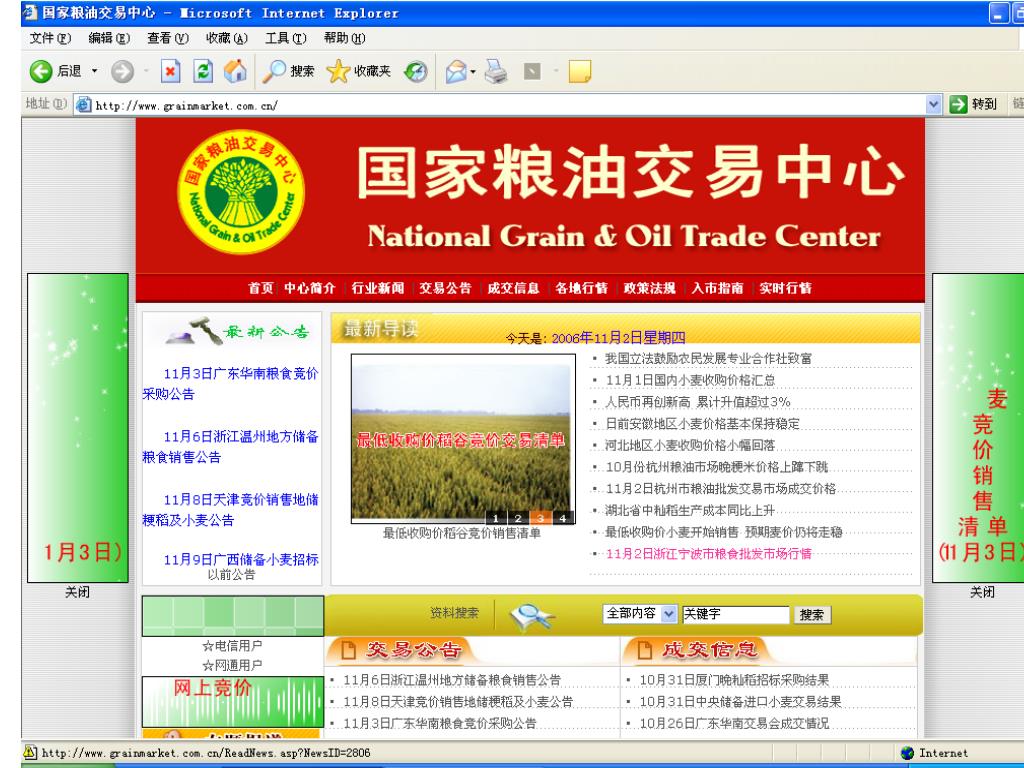1024x768 pixels.
Task: Open the Search magnifier toolbar button
Action: (x=288, y=71)
